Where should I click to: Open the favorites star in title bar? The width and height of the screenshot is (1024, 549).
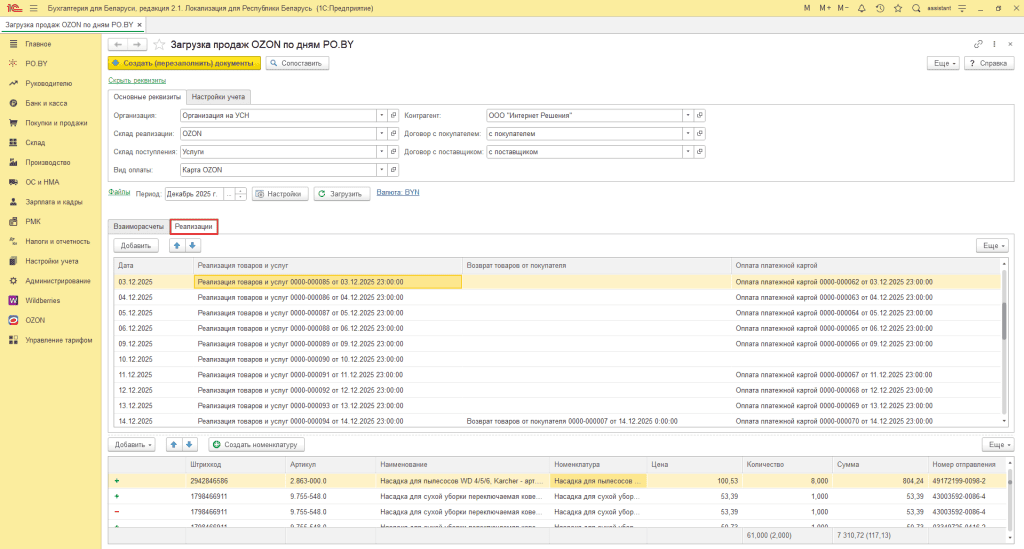point(898,8)
